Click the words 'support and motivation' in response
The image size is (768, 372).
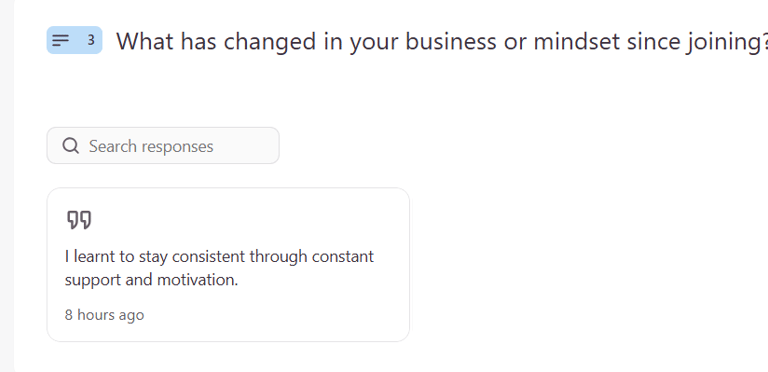tap(149, 280)
